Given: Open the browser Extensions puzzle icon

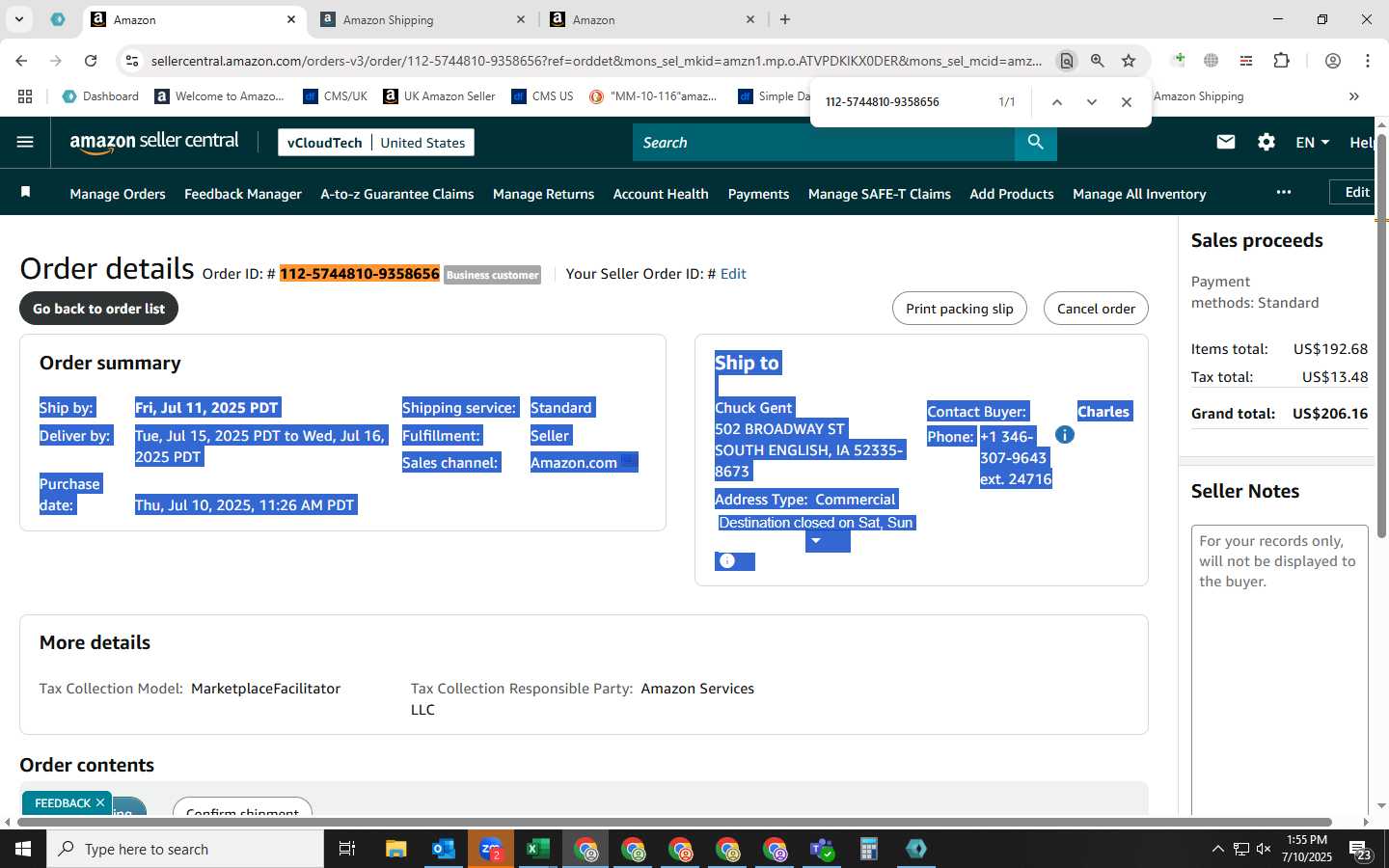Looking at the screenshot, I should 1282,61.
